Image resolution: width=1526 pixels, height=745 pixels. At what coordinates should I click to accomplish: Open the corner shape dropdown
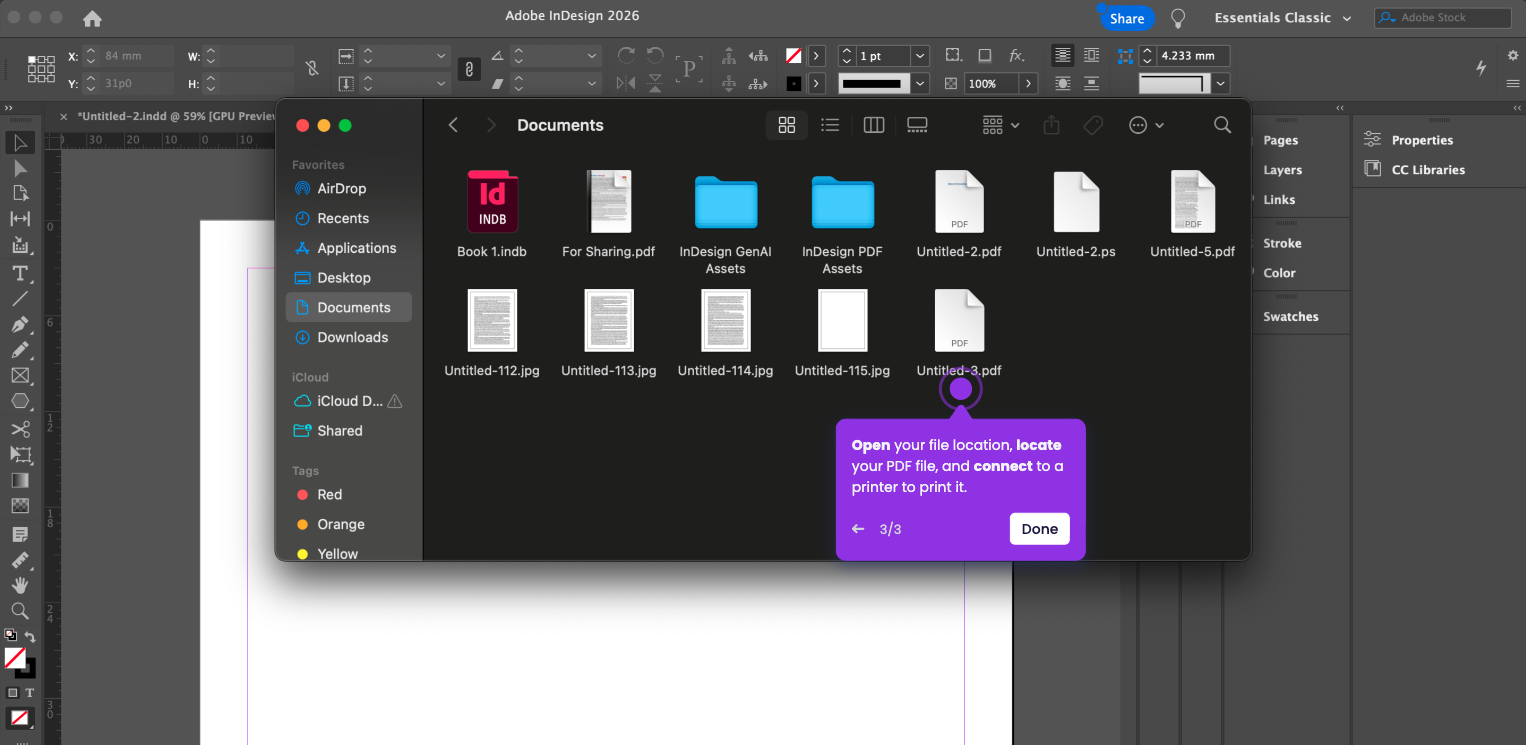[1220, 84]
